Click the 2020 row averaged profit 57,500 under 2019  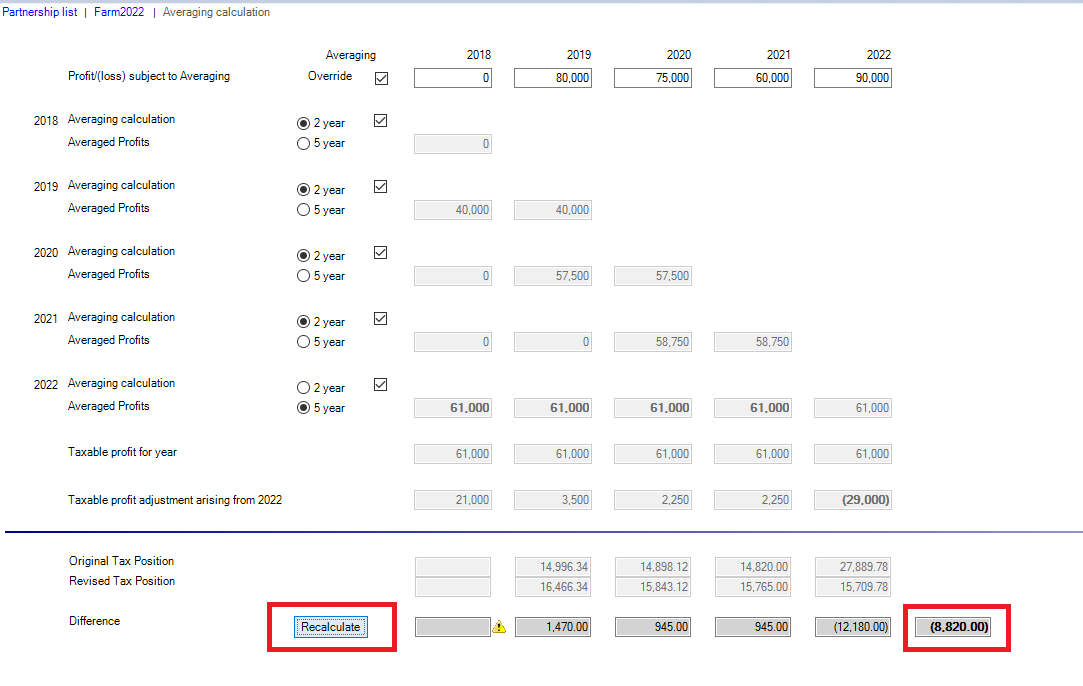click(553, 276)
